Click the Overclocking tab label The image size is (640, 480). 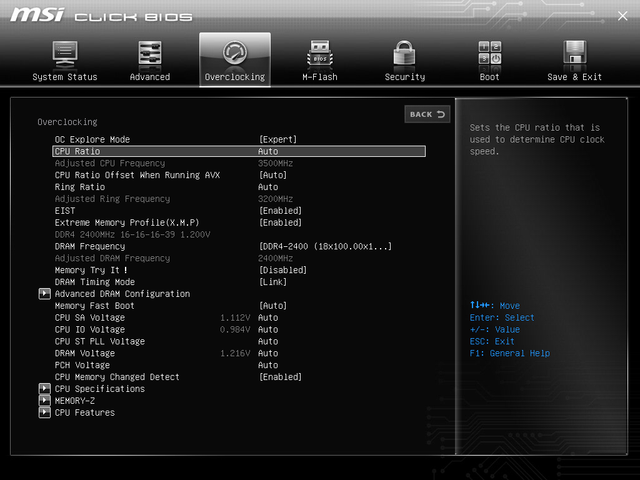(235, 77)
